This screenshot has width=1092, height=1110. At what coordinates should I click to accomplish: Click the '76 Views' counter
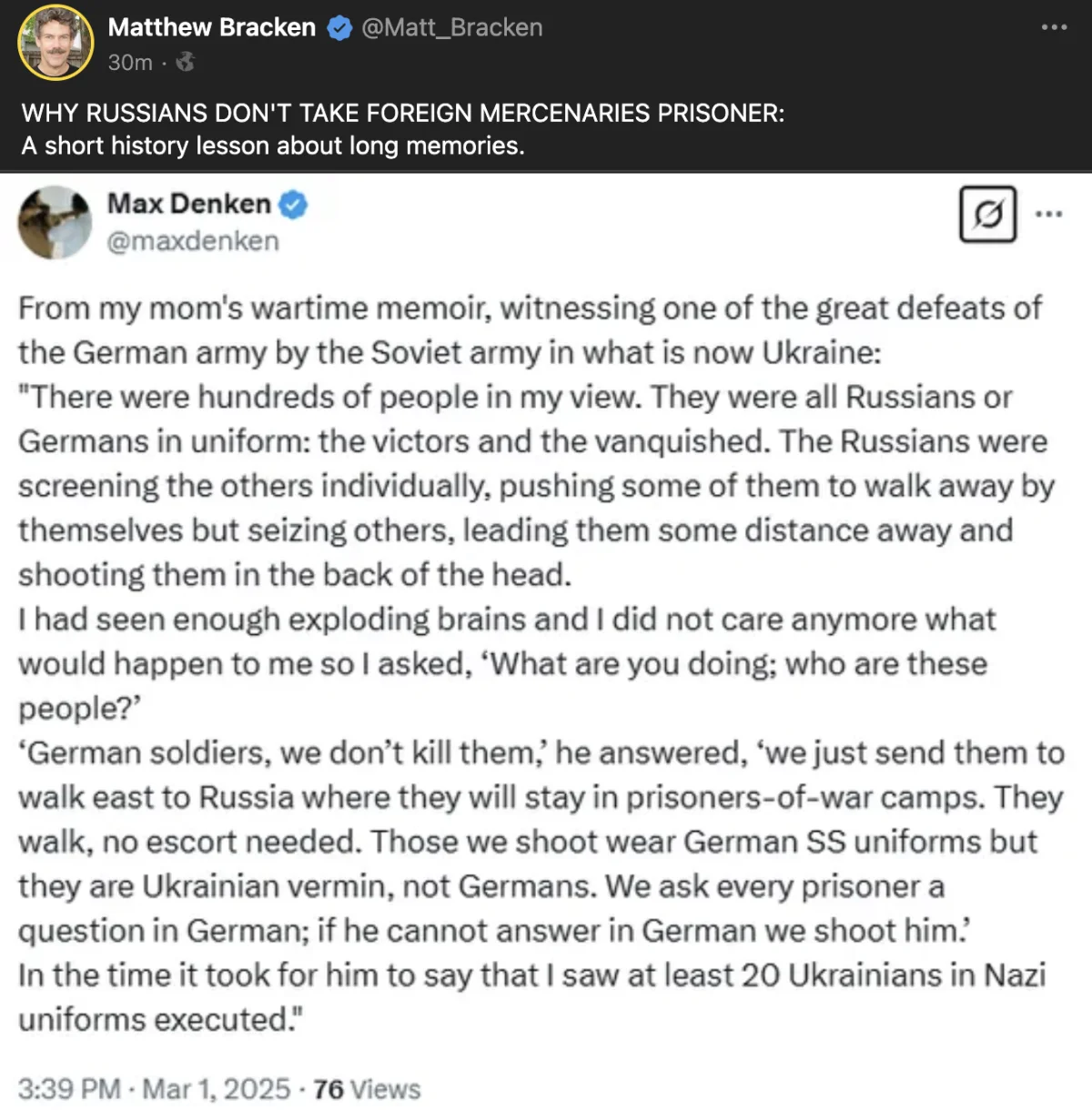click(x=367, y=1088)
